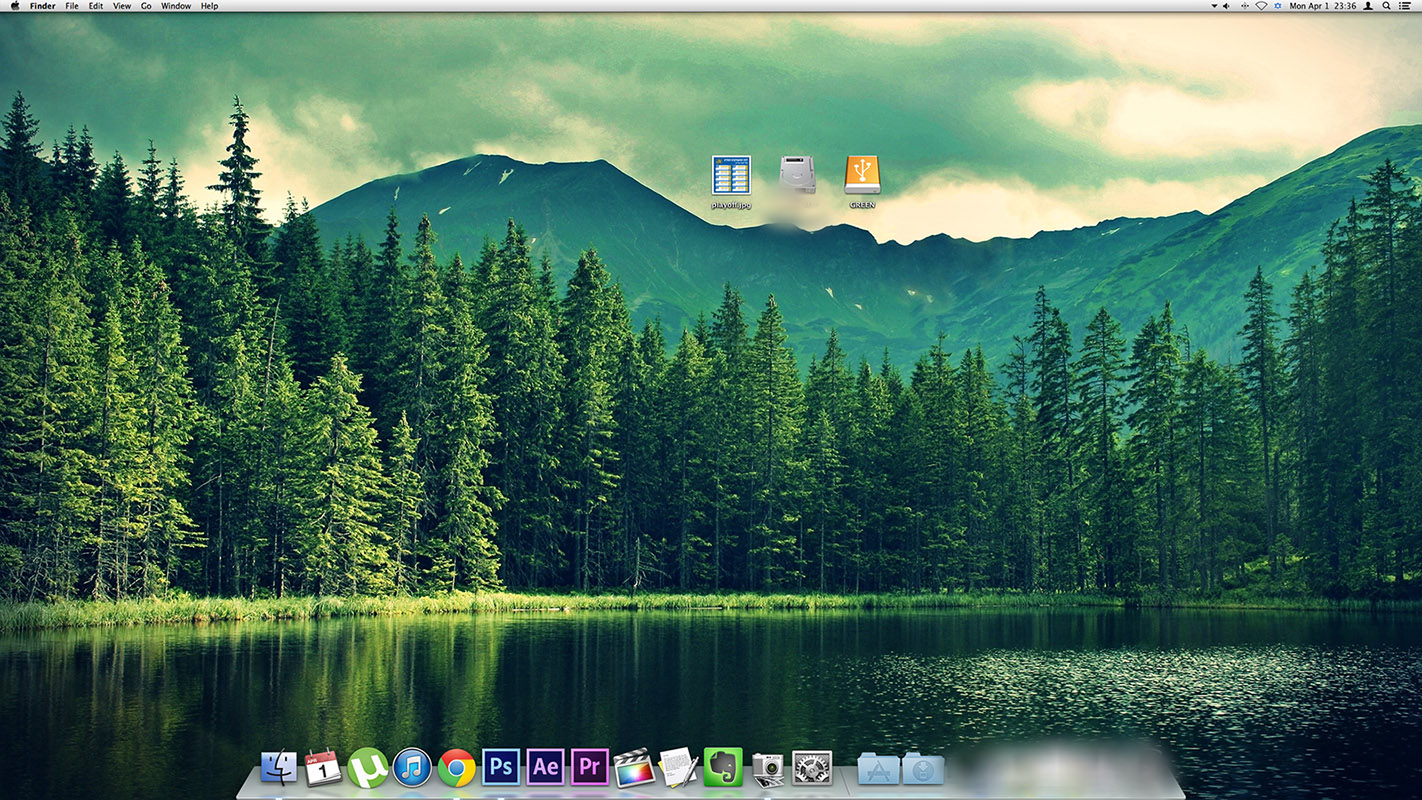Open the Applications folder stack
This screenshot has width=1422, height=800.
tap(878, 768)
